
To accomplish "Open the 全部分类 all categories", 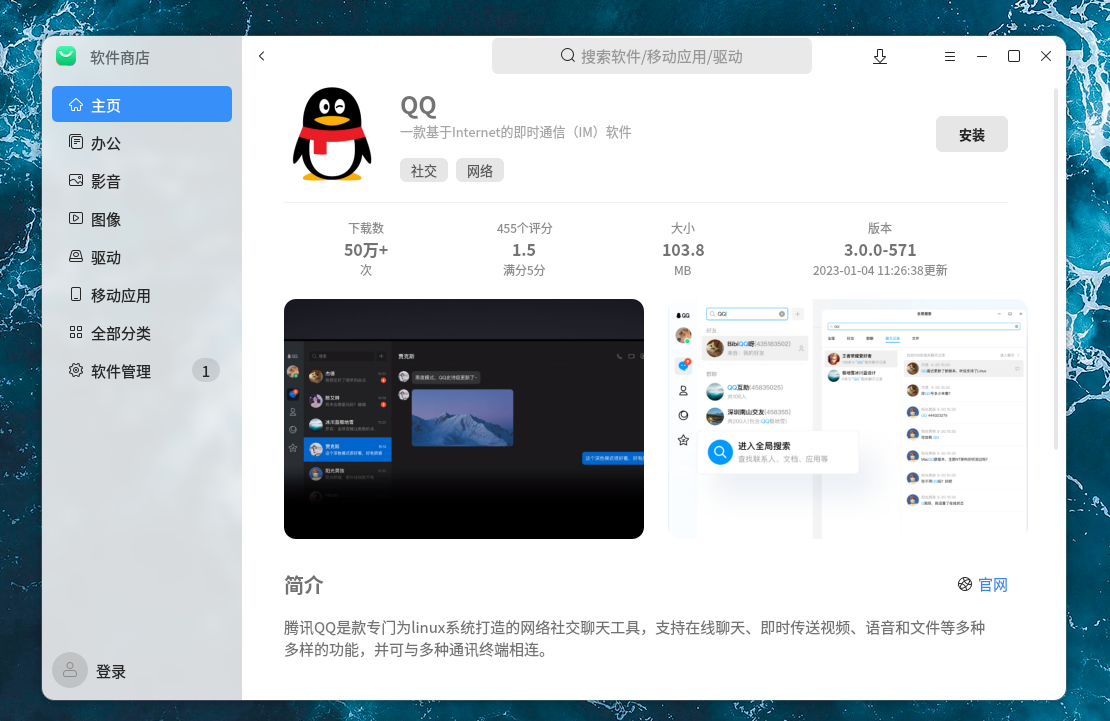I will (x=142, y=334).
